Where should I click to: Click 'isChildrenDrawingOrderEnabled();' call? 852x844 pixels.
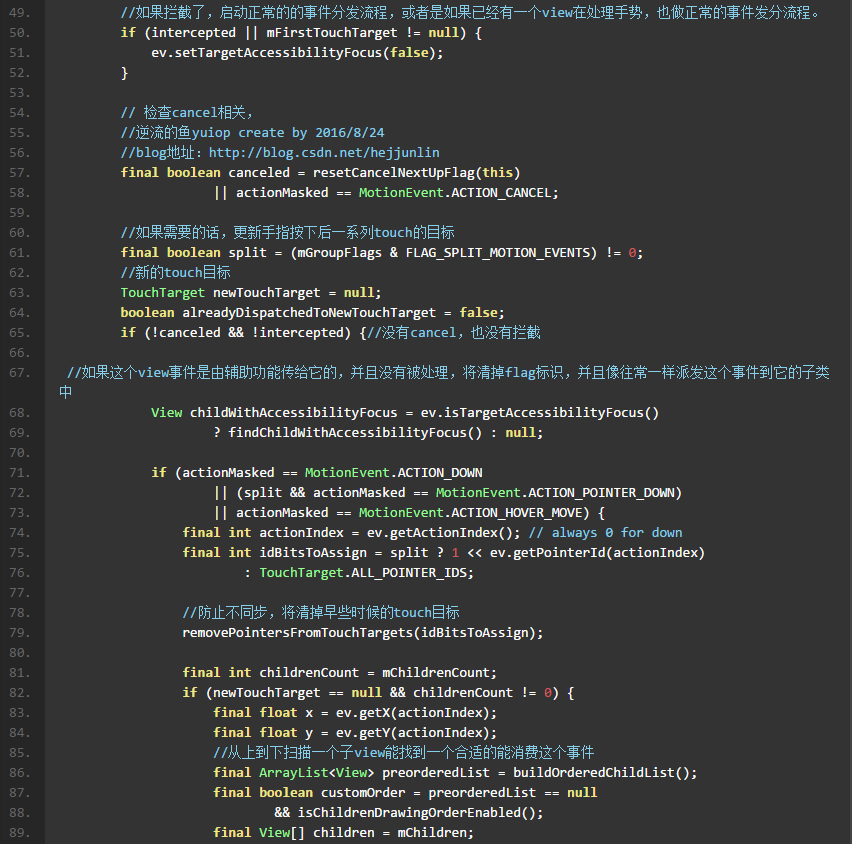(420, 813)
